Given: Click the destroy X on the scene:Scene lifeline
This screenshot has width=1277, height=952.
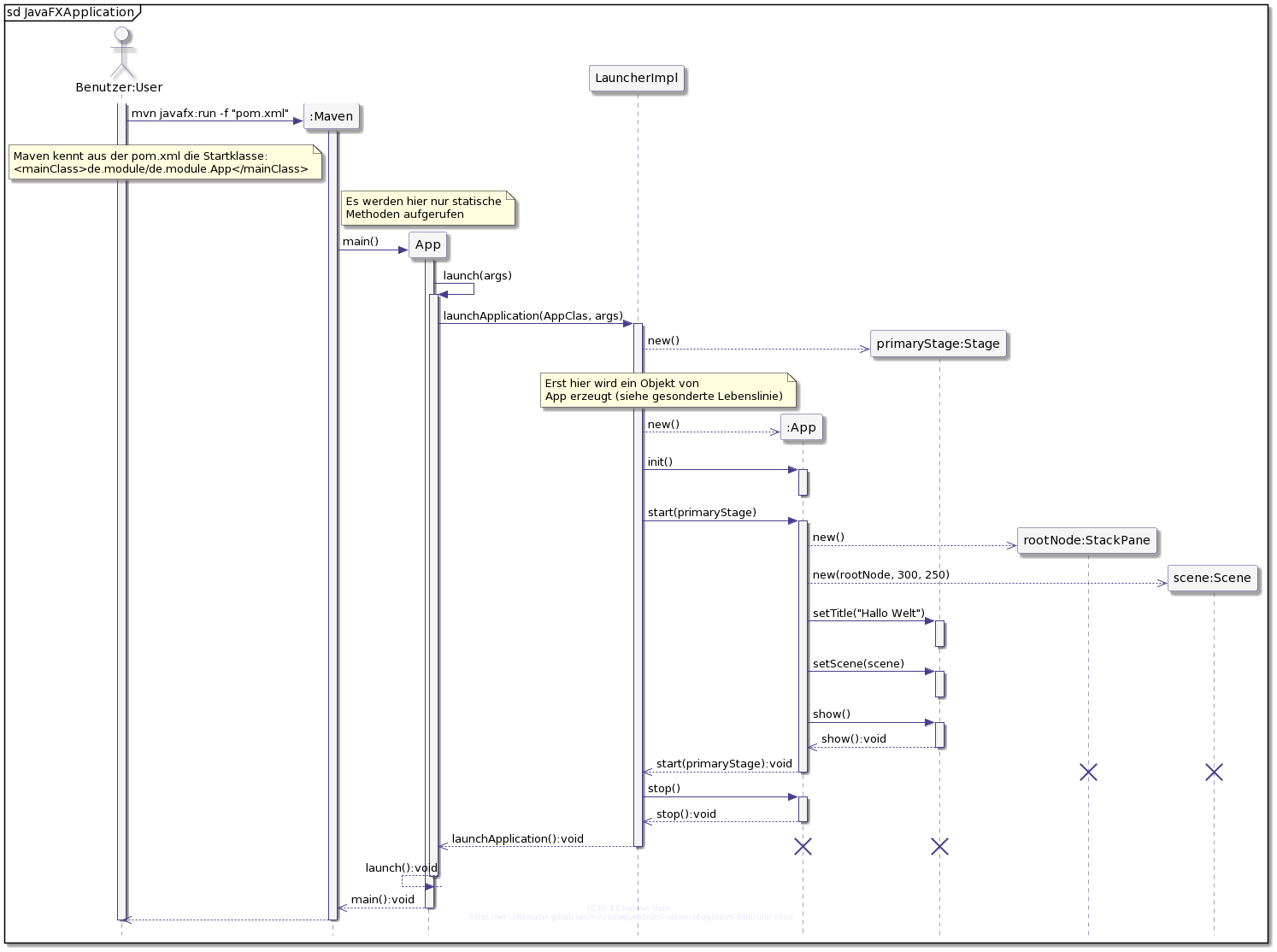Looking at the screenshot, I should (1214, 773).
